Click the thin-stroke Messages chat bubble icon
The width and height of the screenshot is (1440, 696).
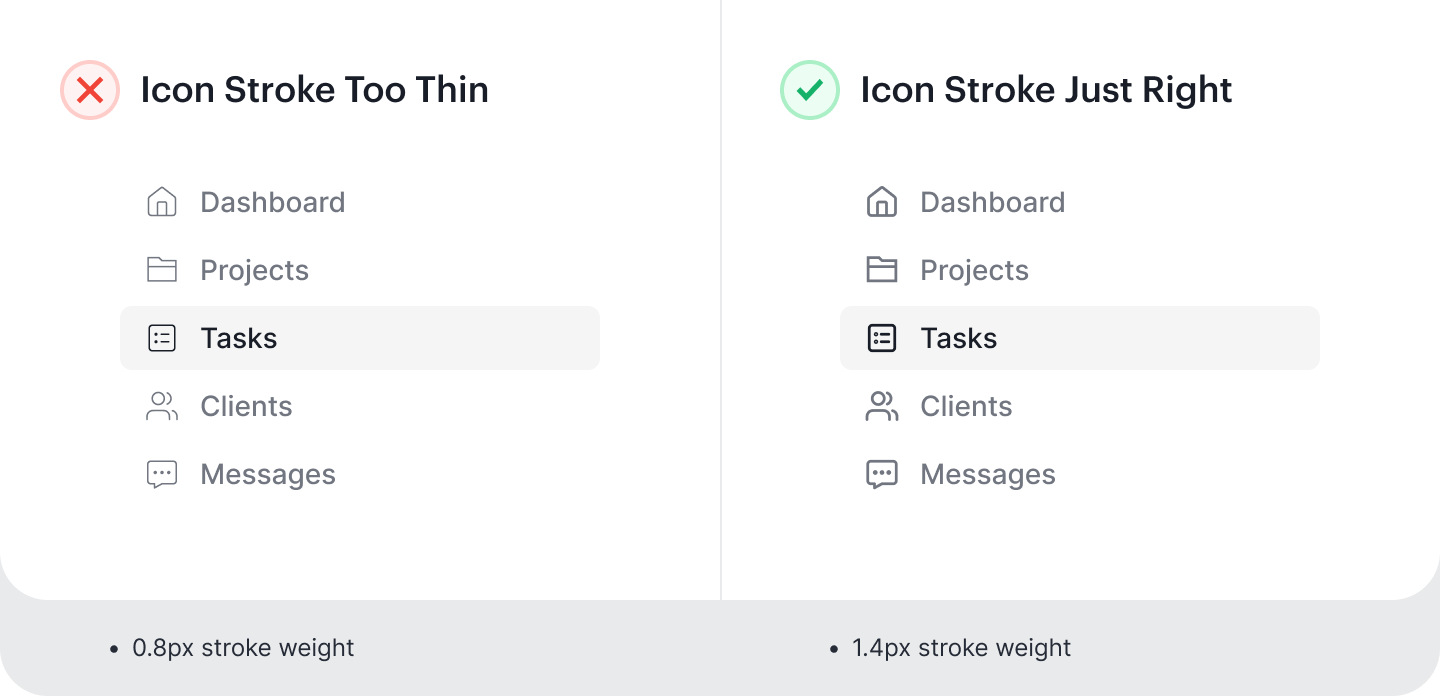point(162,474)
